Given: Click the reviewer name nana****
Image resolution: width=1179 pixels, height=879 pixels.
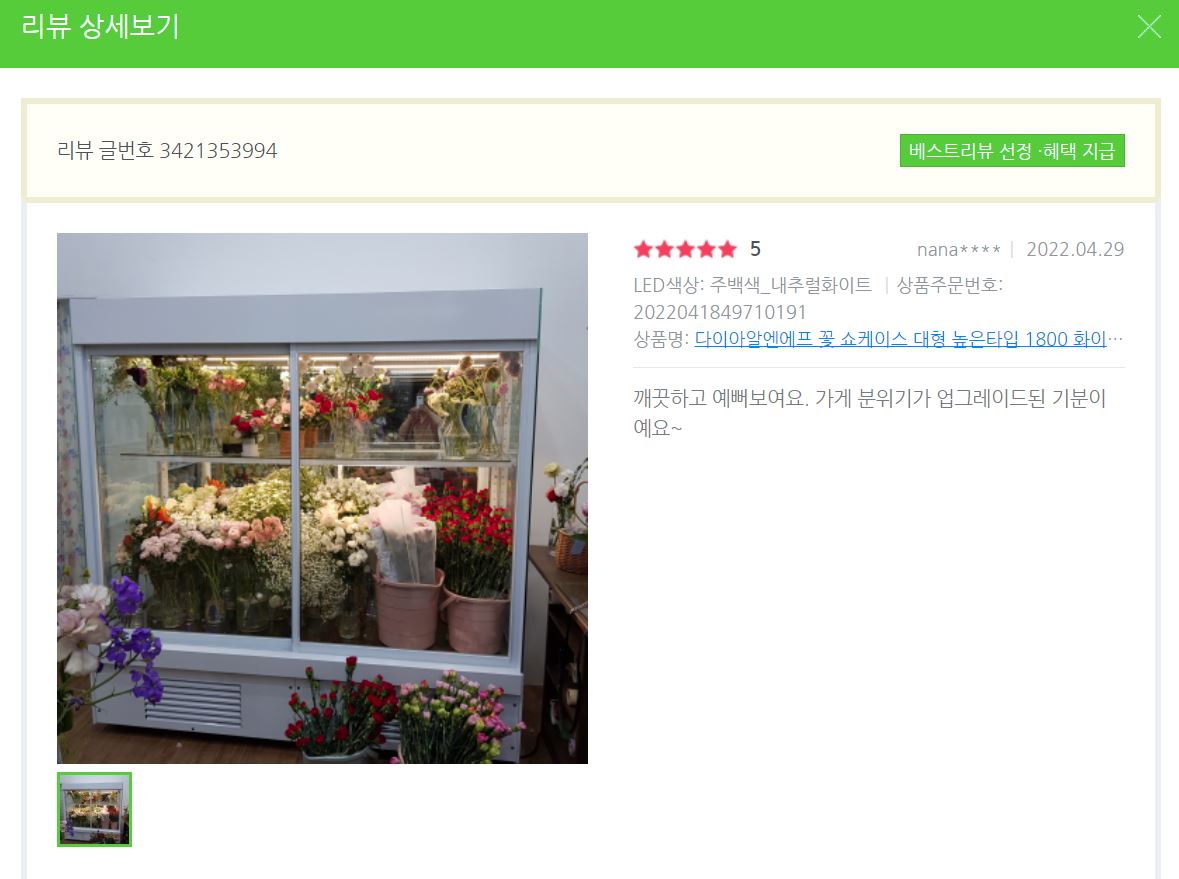Looking at the screenshot, I should 959,250.
